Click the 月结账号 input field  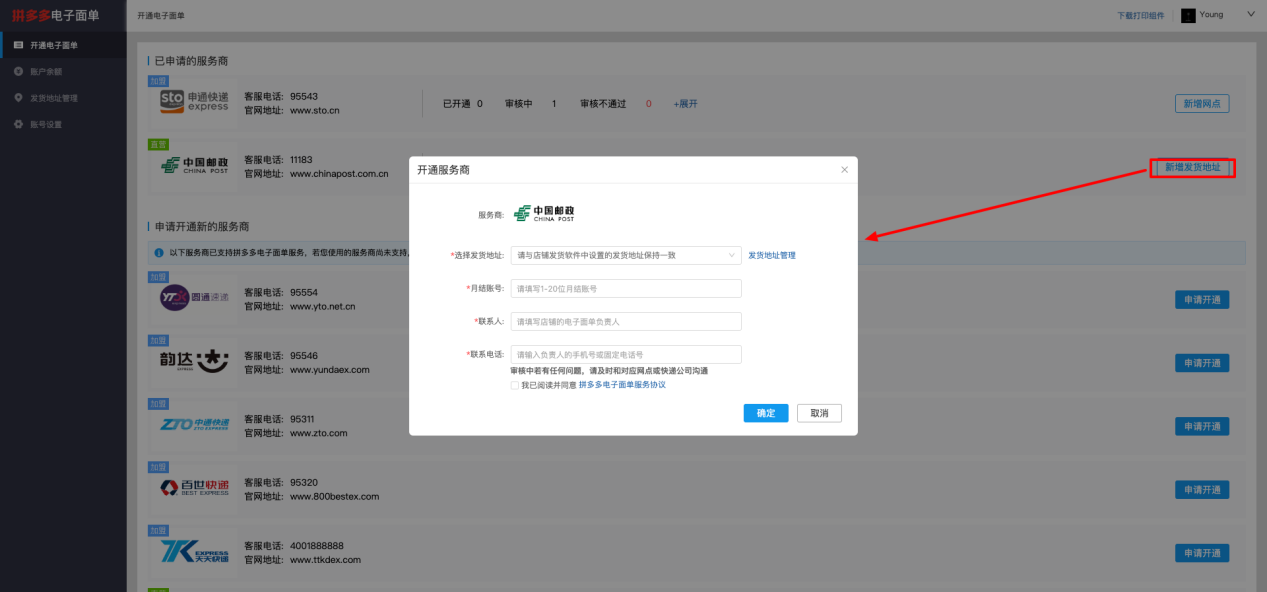(x=625, y=288)
